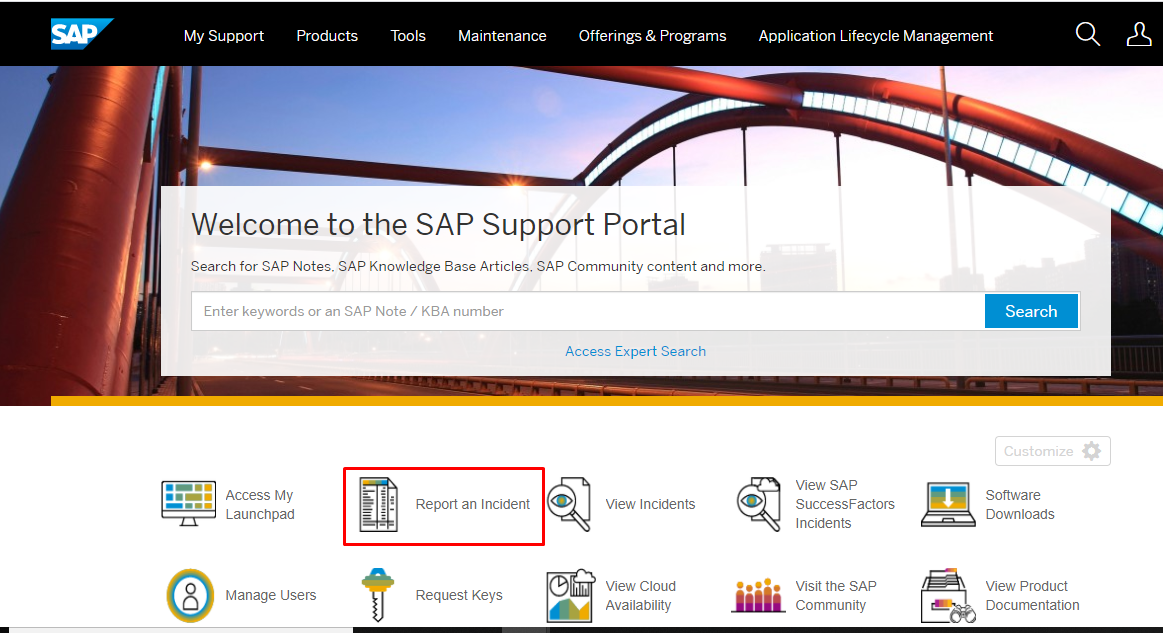Open the header search magnifier icon
1163x633 pixels.
click(1087, 34)
